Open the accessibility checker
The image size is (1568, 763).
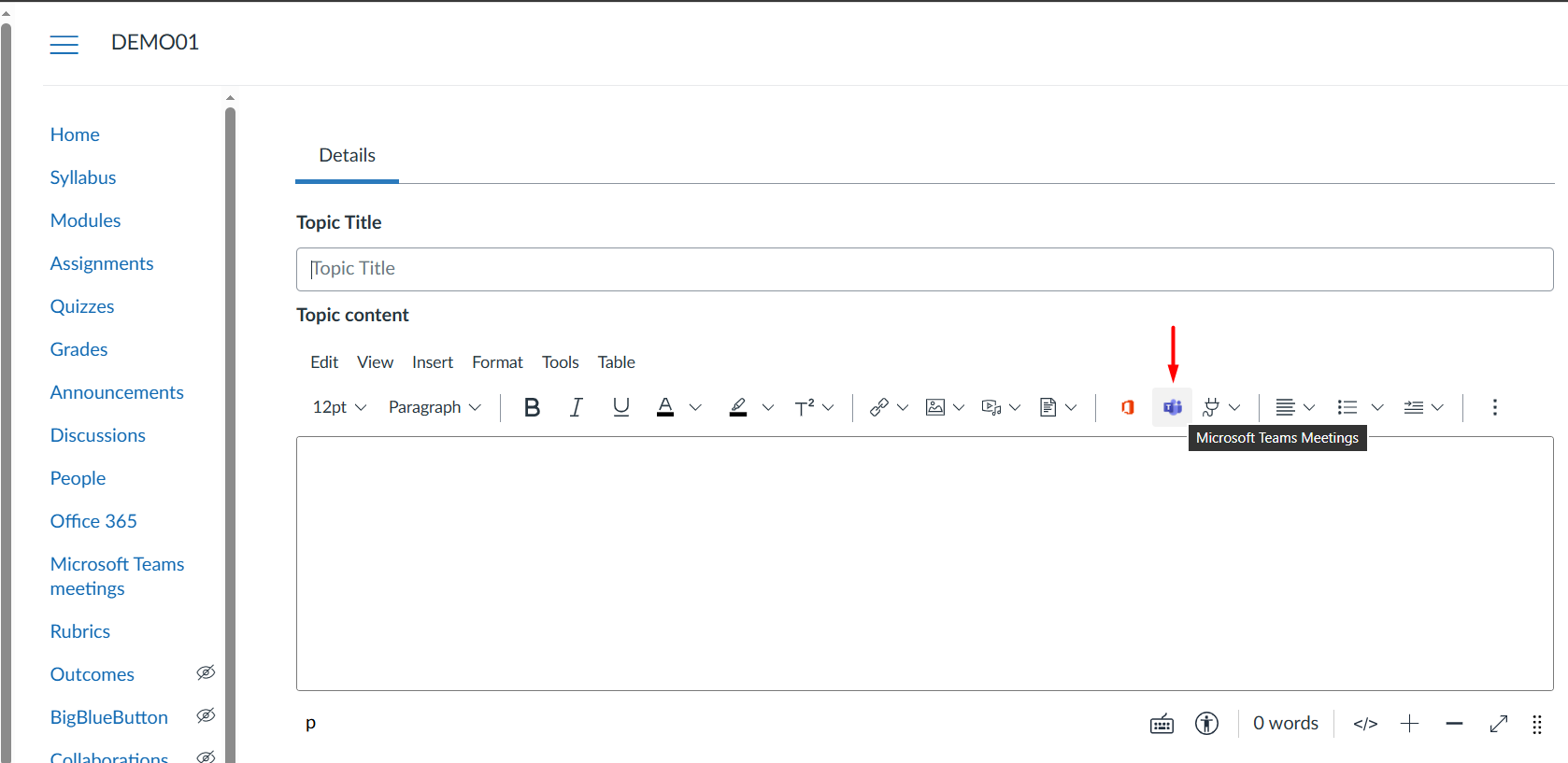coord(1206,724)
